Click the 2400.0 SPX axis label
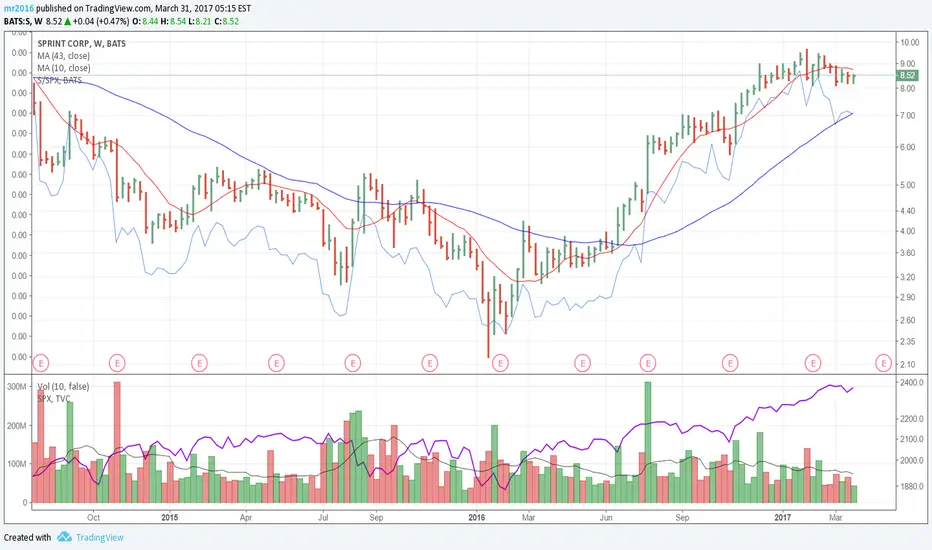 coord(912,382)
